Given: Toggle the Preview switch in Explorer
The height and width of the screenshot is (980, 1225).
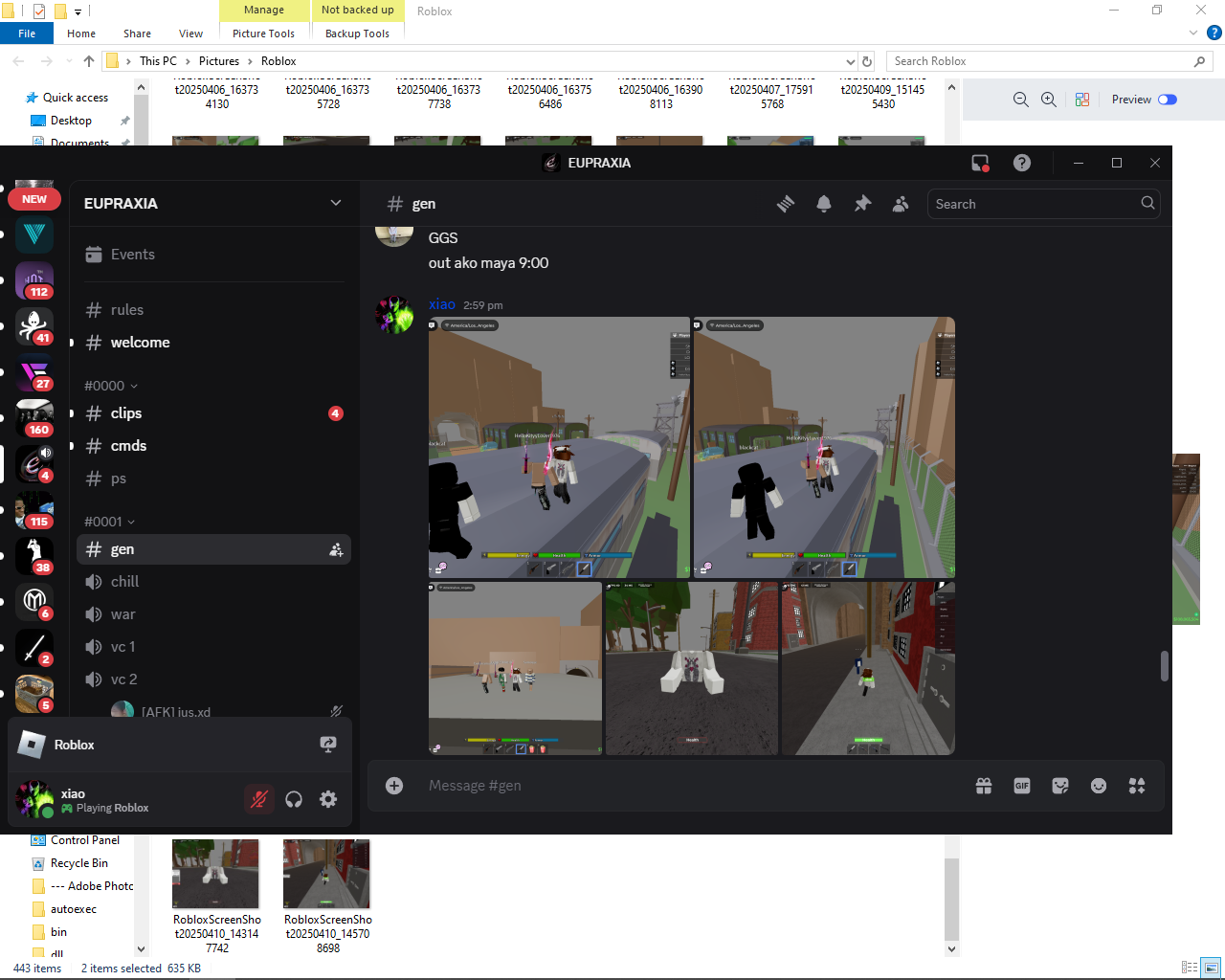Looking at the screenshot, I should coord(1168,100).
